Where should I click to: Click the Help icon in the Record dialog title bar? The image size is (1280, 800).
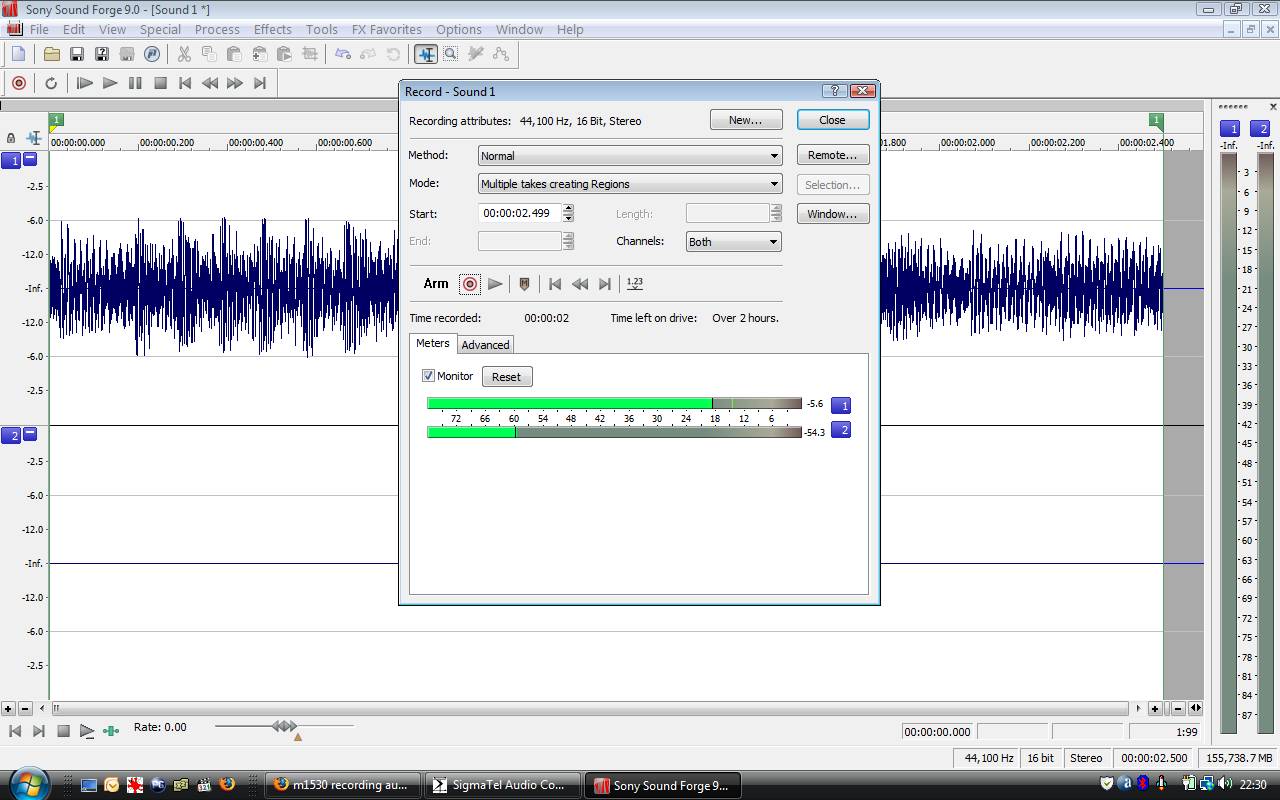pyautogui.click(x=835, y=91)
